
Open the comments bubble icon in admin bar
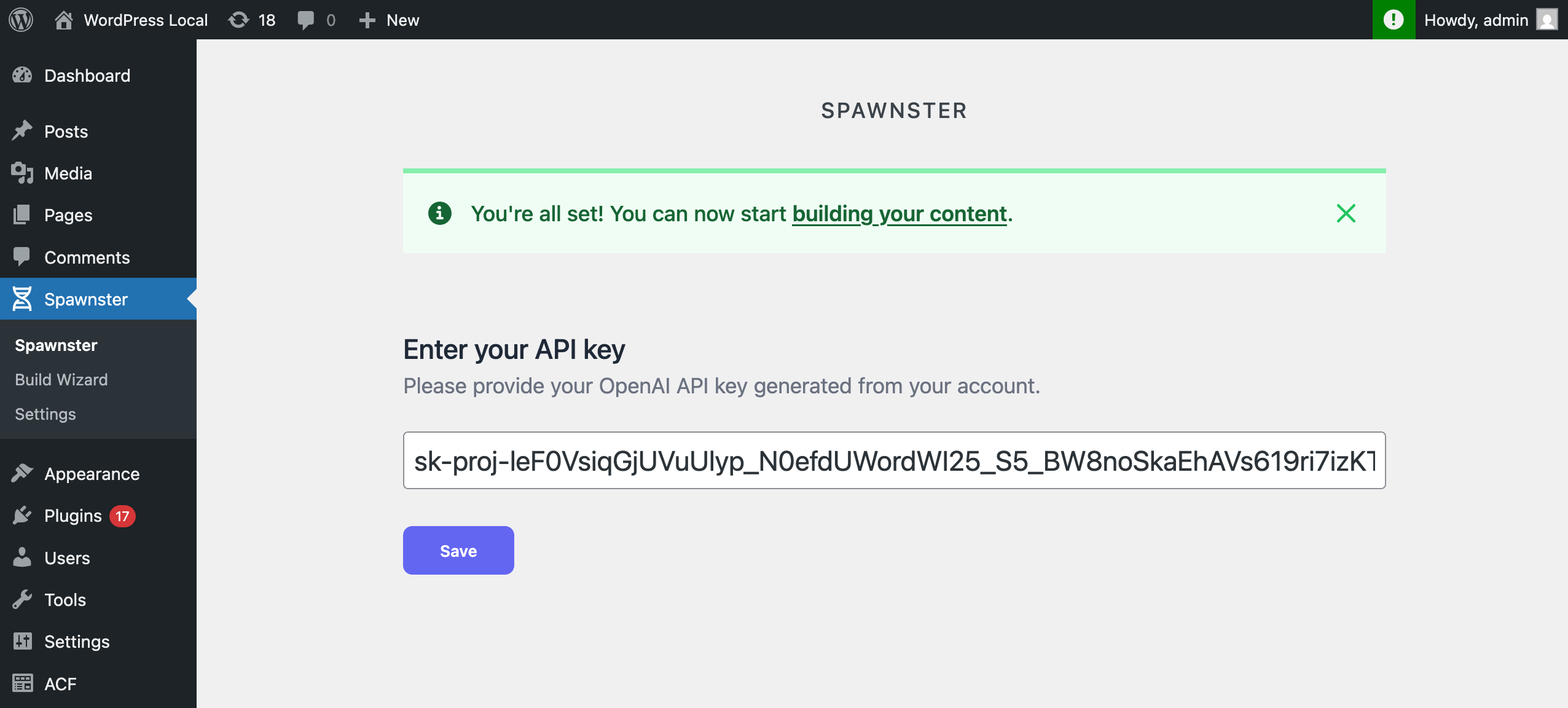coord(305,20)
